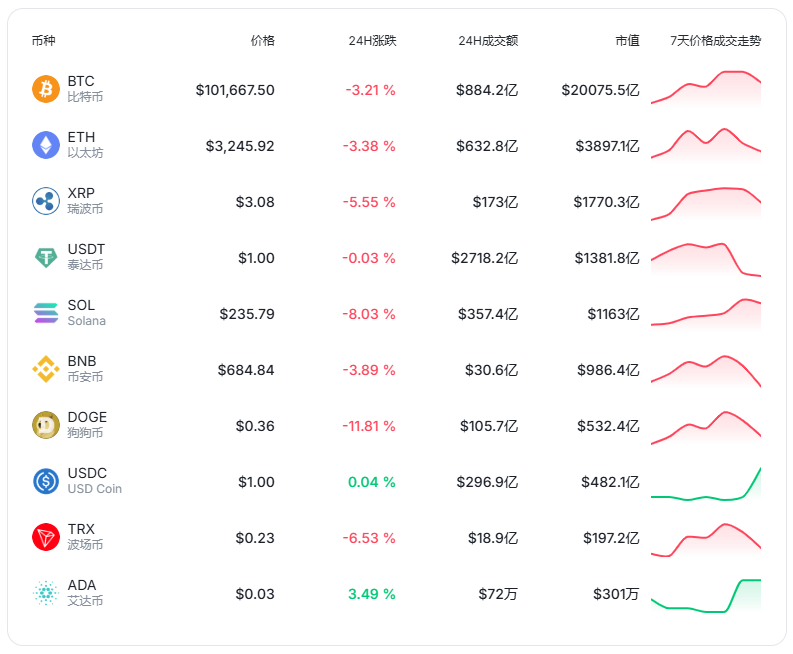Screen dimensions: 793x654
Task: Click the BNB coin icon
Action: coord(46,369)
